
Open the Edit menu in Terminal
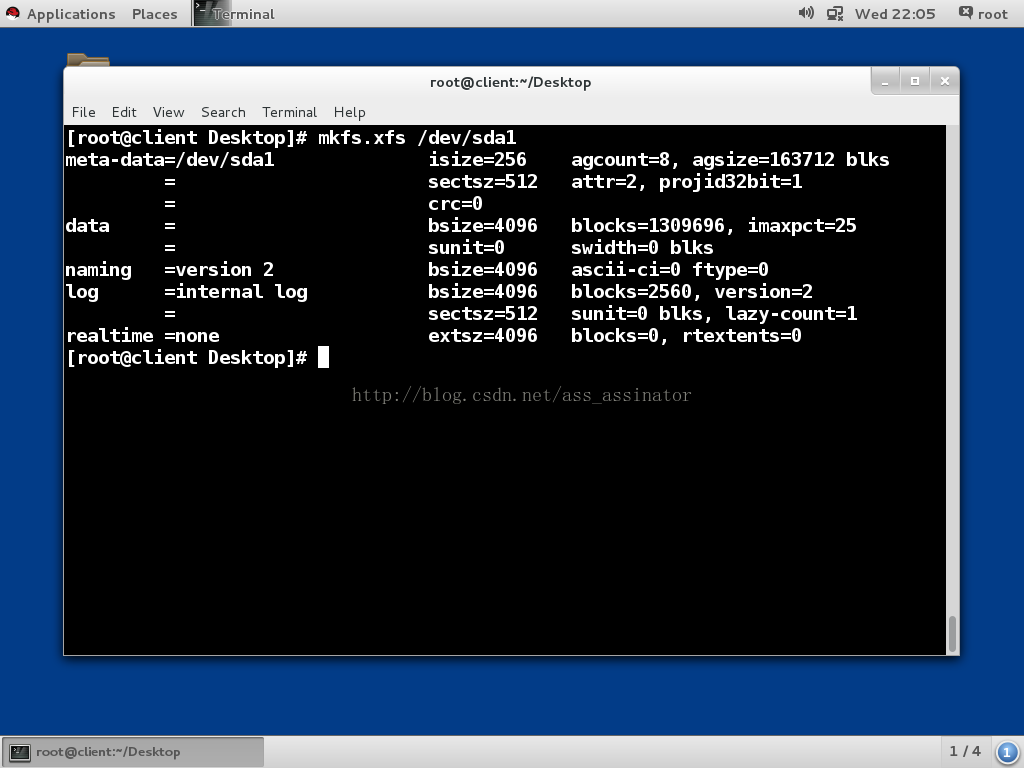point(124,112)
